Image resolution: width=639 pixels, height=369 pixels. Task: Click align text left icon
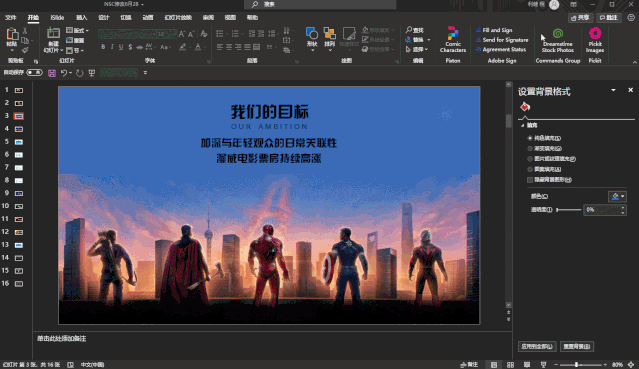pos(220,47)
